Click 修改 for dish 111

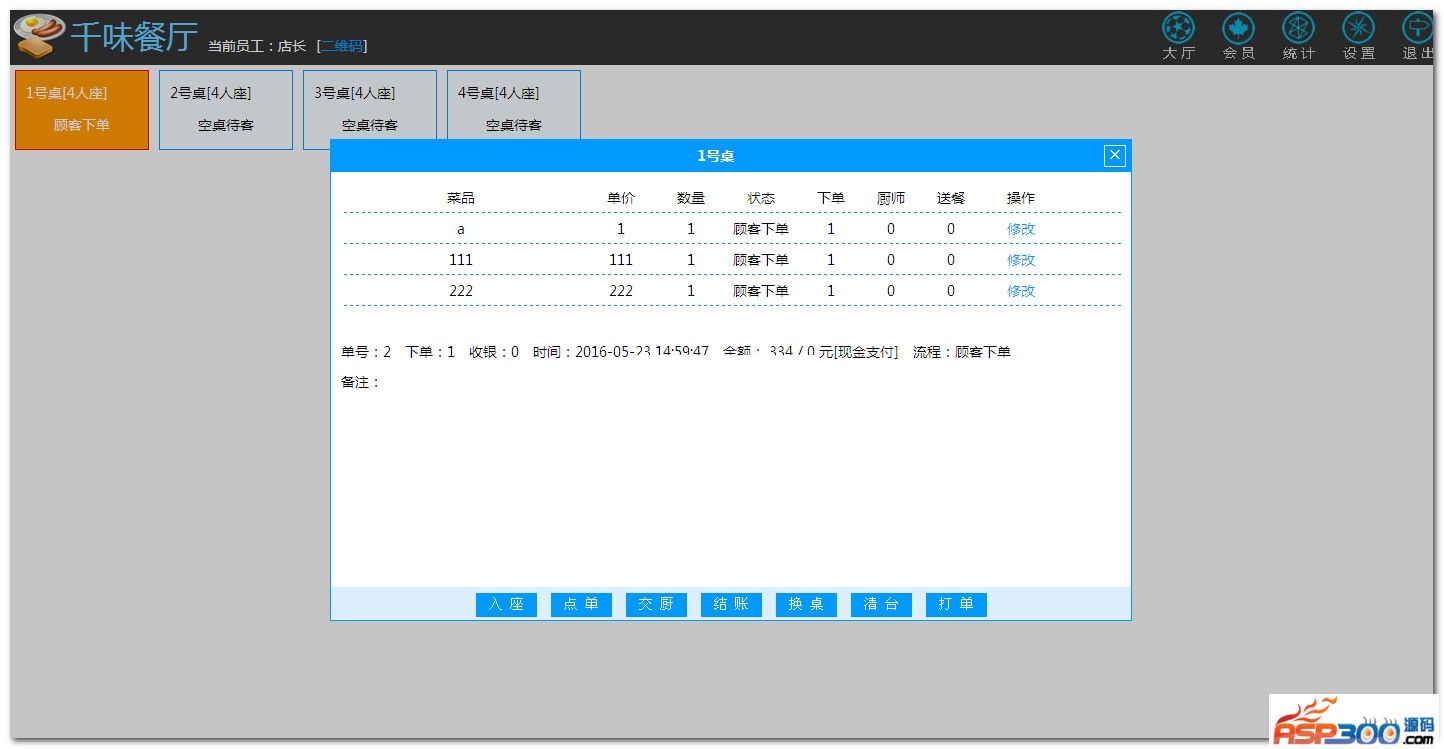coord(1021,260)
